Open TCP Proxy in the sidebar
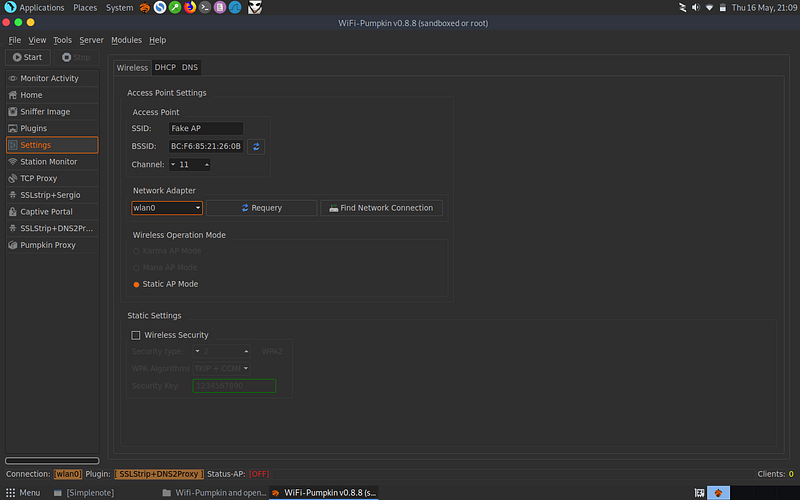Screen dimensions: 800x500 click(52, 179)
